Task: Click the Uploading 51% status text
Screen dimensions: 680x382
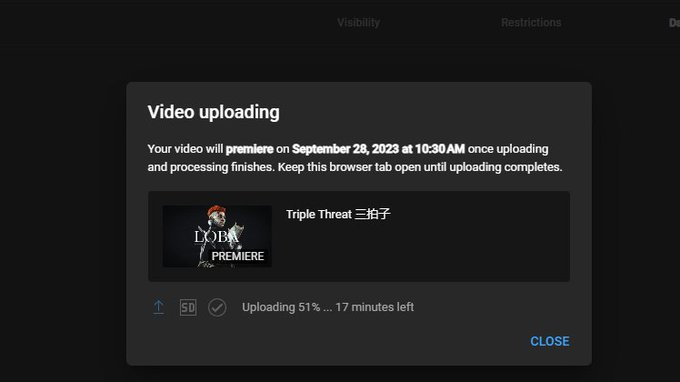Action: tap(328, 307)
